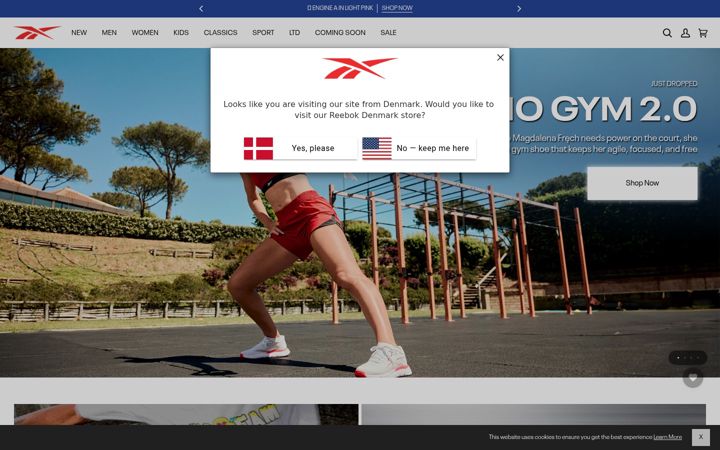Open the SALE menu

point(388,33)
